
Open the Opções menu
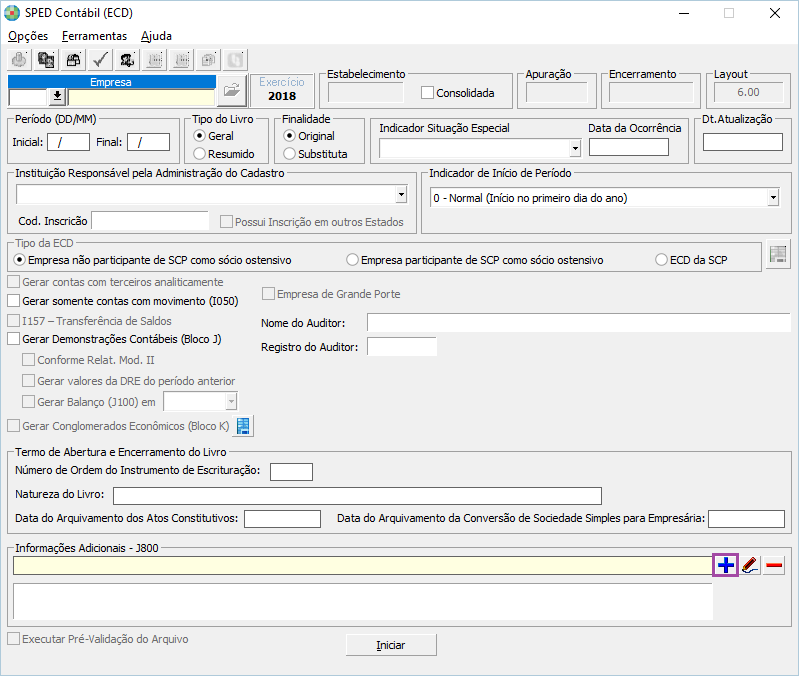point(28,36)
